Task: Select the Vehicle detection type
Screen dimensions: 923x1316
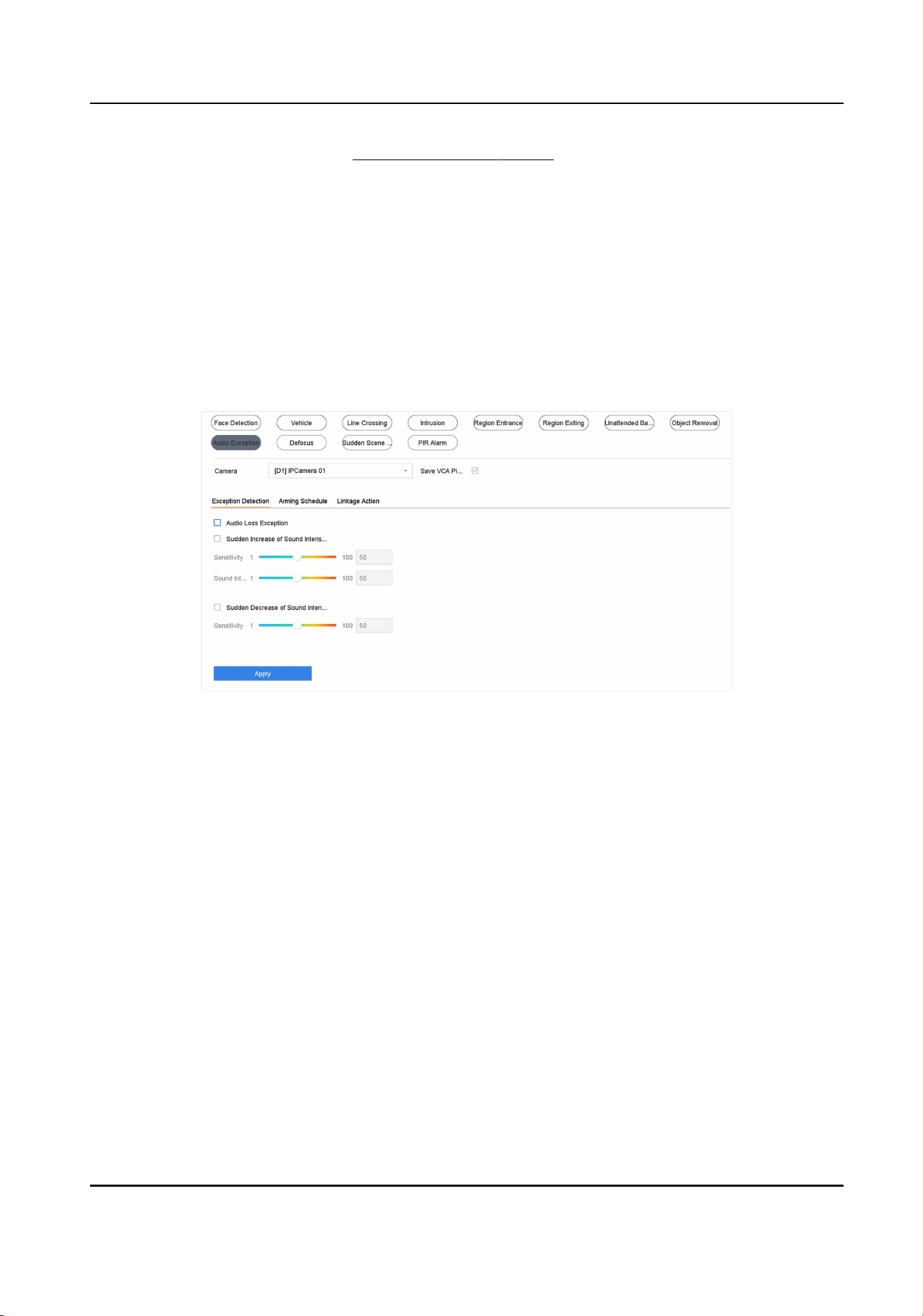Action: point(302,423)
